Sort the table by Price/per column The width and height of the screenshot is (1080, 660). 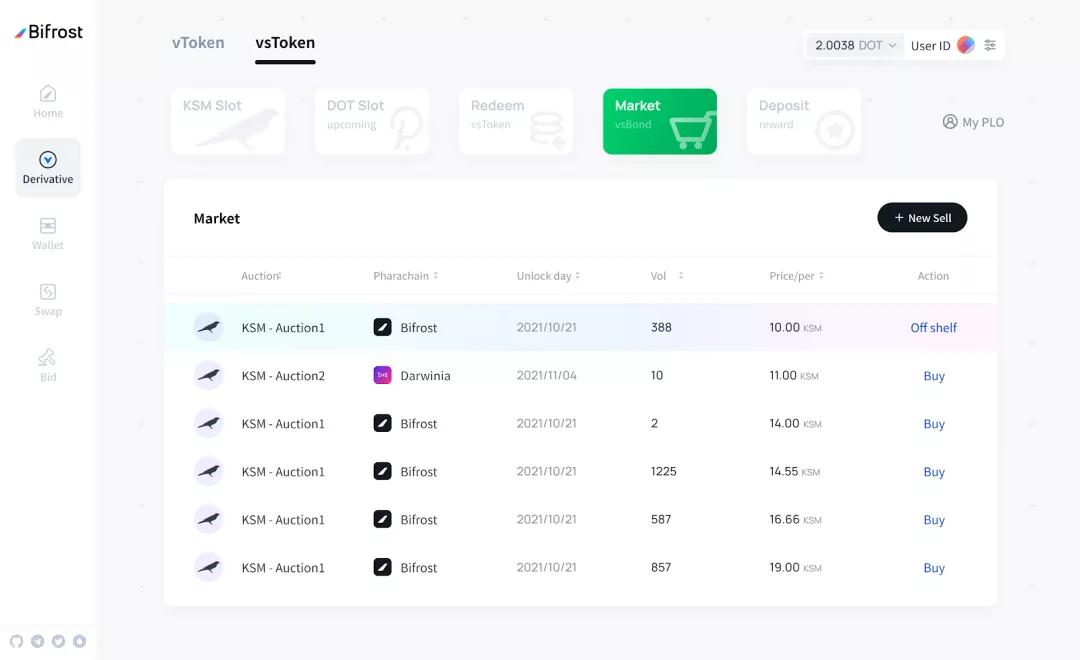pyautogui.click(x=796, y=276)
